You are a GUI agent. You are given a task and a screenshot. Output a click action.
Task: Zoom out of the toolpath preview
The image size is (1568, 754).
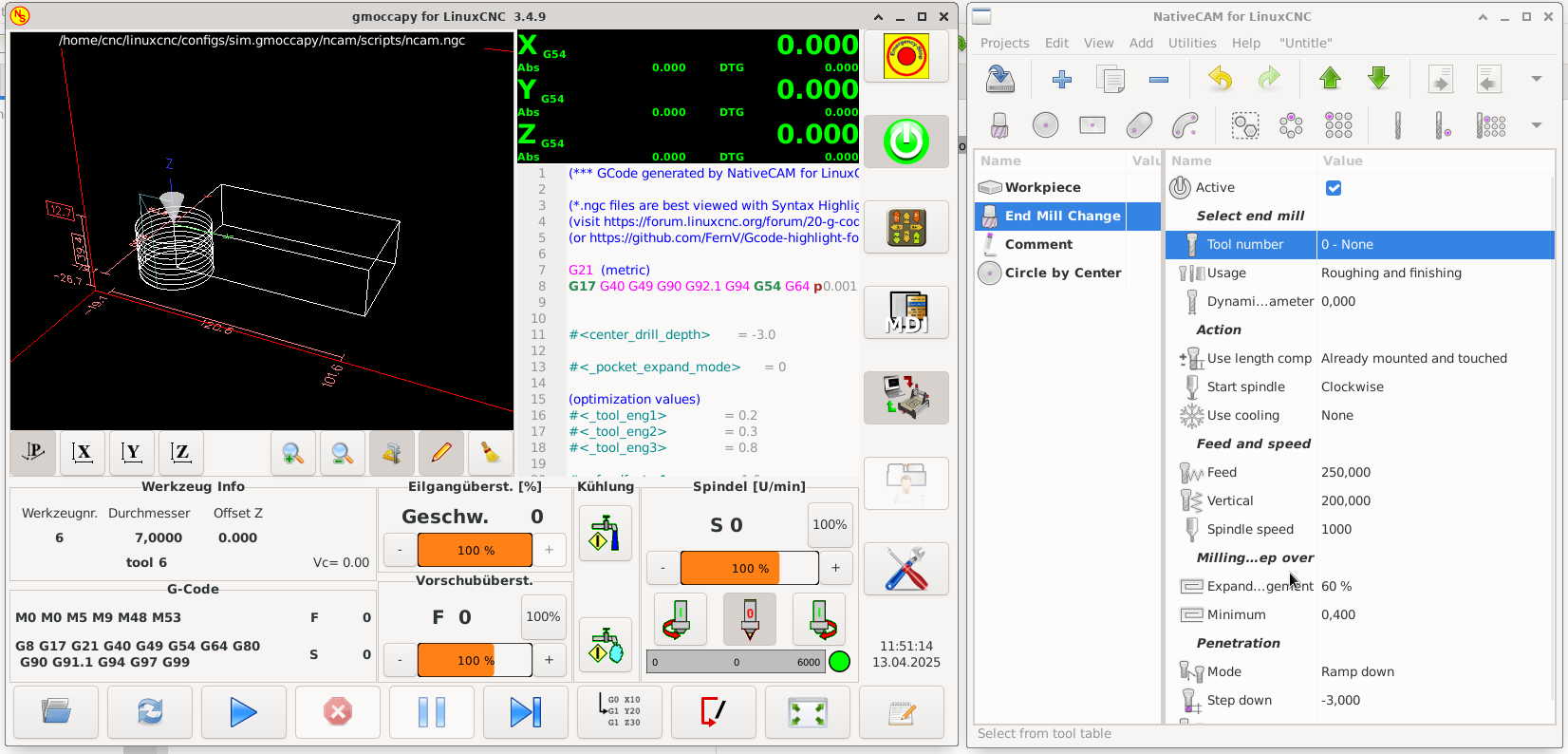click(x=343, y=453)
